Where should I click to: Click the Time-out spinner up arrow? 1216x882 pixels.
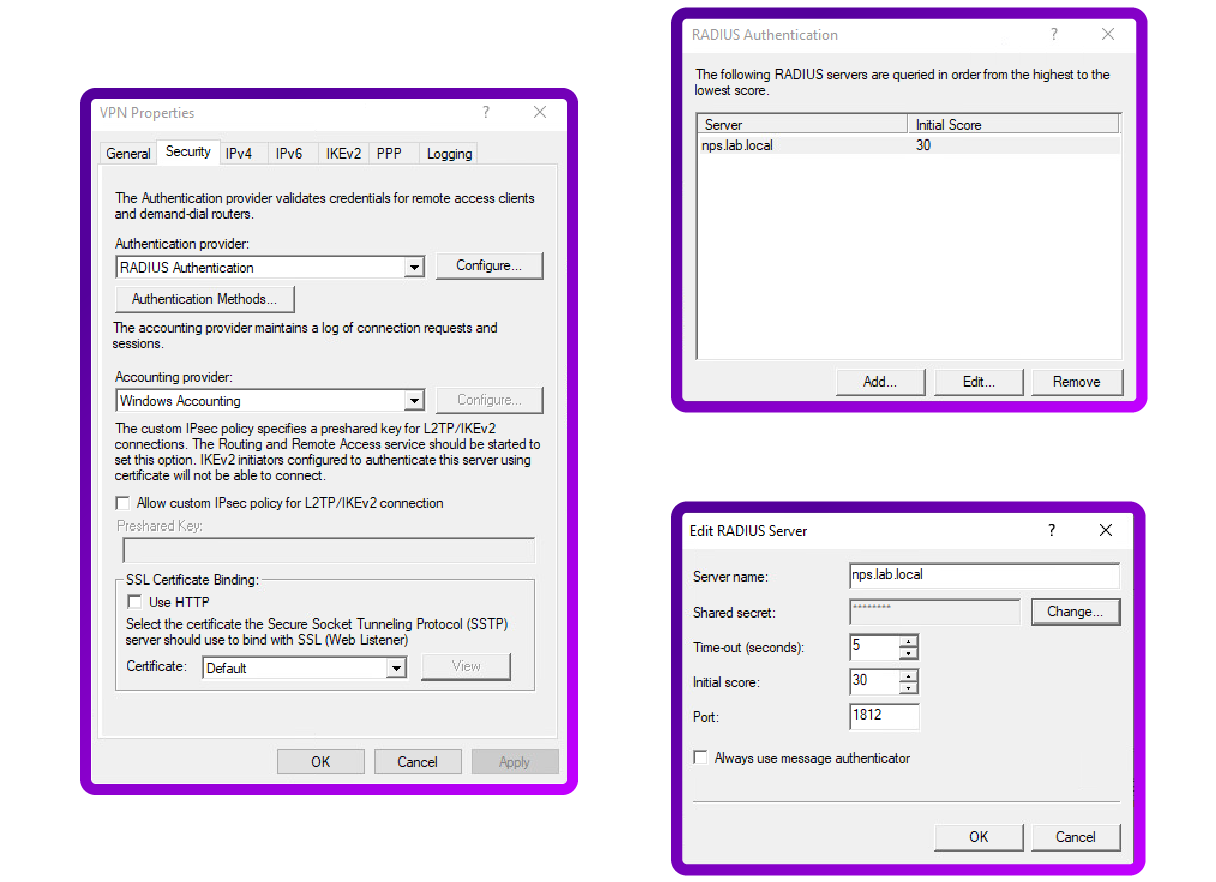[909, 641]
